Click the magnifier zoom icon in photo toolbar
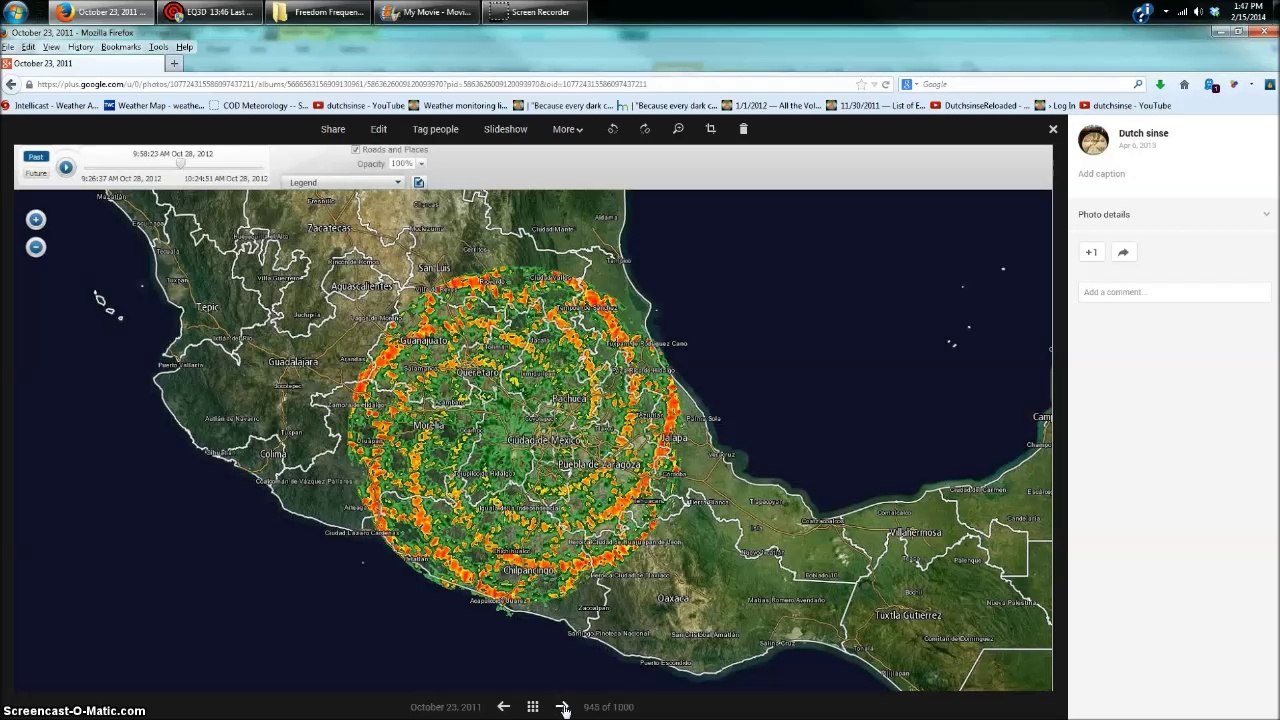 [x=678, y=129]
